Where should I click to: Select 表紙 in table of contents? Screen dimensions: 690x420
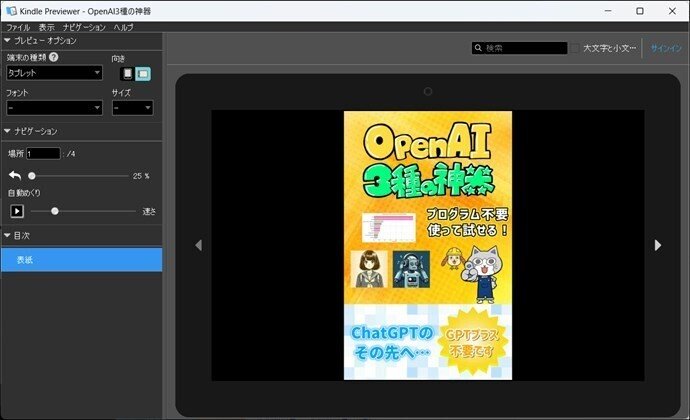coord(81,260)
